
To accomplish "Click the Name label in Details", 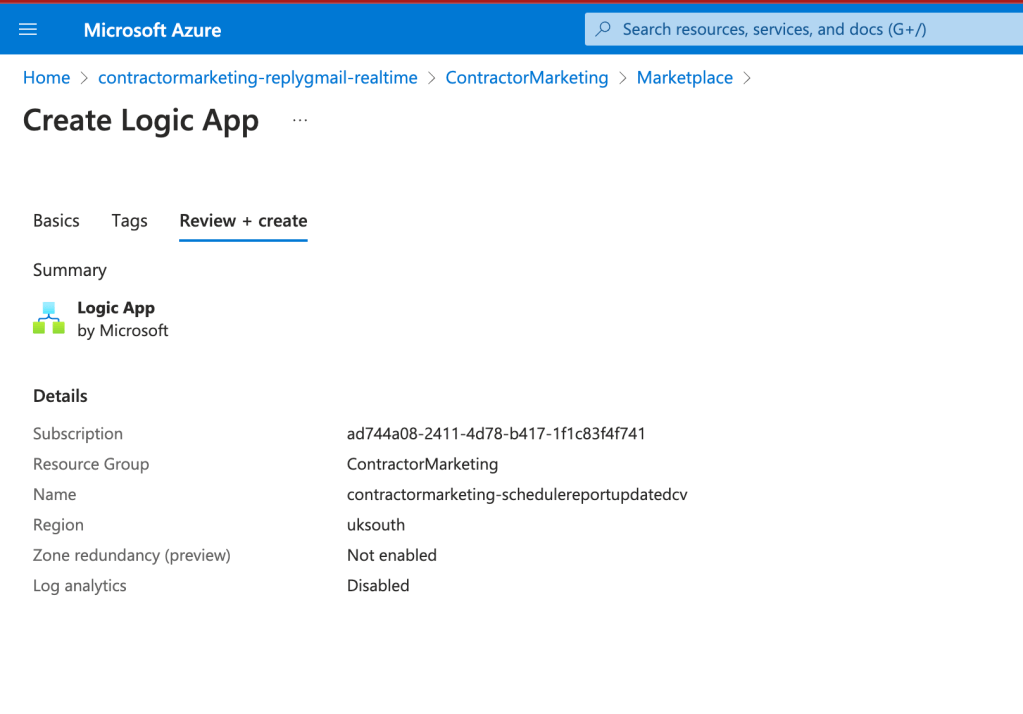I will tap(54, 495).
